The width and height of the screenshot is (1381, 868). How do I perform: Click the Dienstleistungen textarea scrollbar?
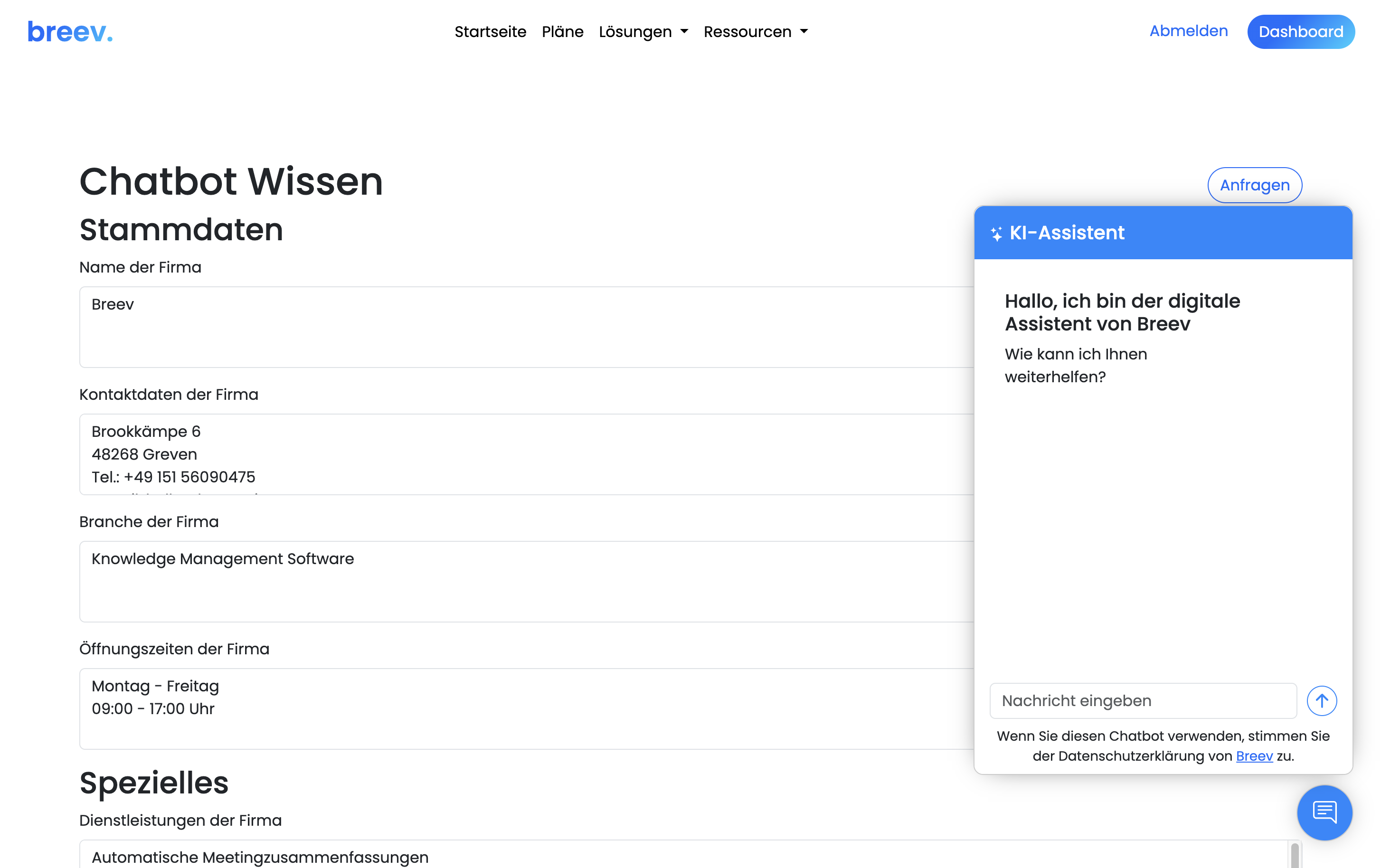pos(1295,855)
